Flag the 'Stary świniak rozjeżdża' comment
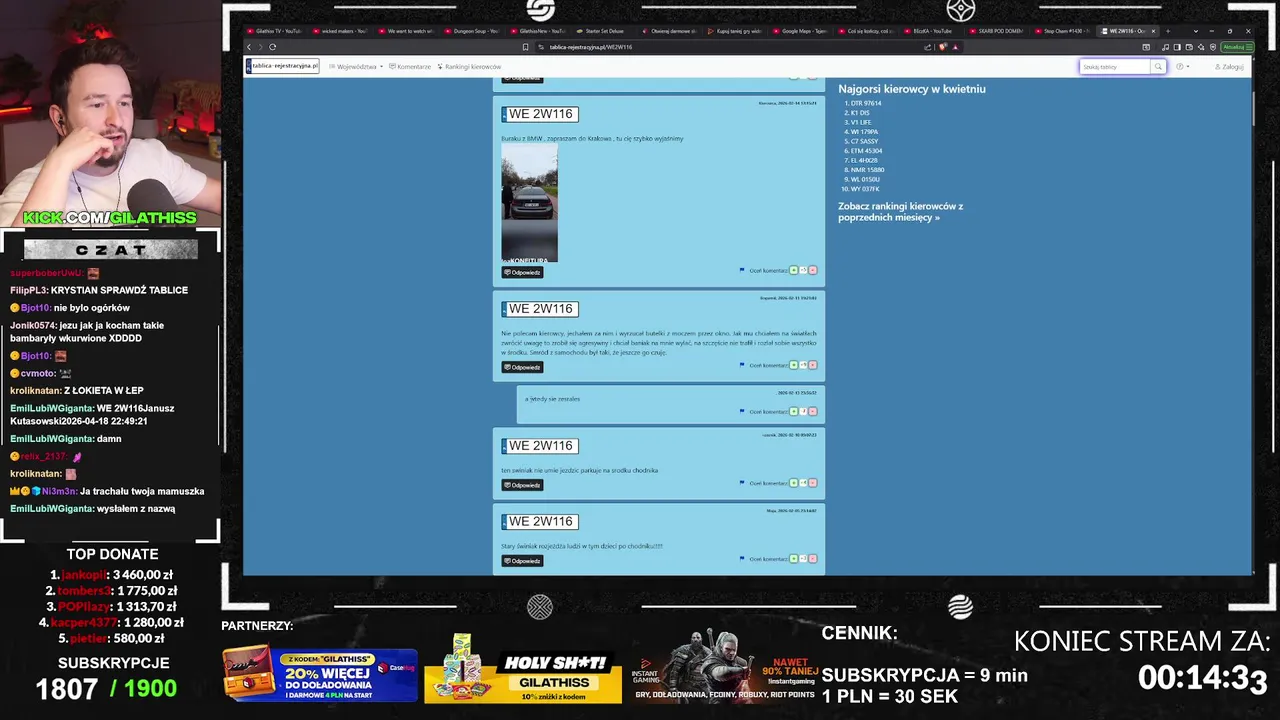This screenshot has height=720, width=1280. [742, 558]
